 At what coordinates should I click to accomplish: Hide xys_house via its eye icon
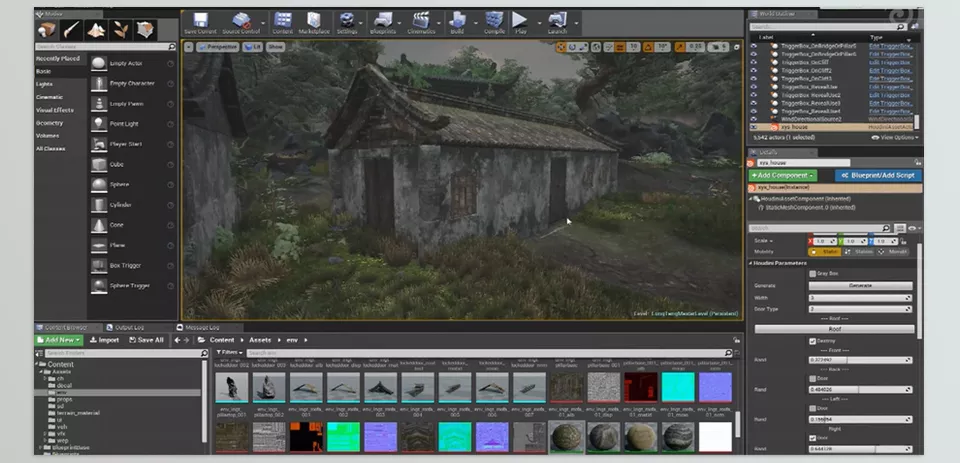(754, 127)
